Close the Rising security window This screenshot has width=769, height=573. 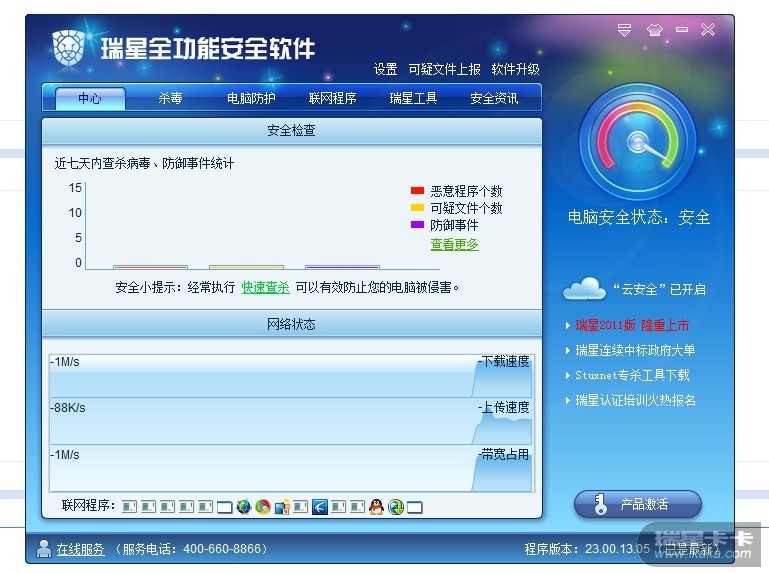point(708,30)
